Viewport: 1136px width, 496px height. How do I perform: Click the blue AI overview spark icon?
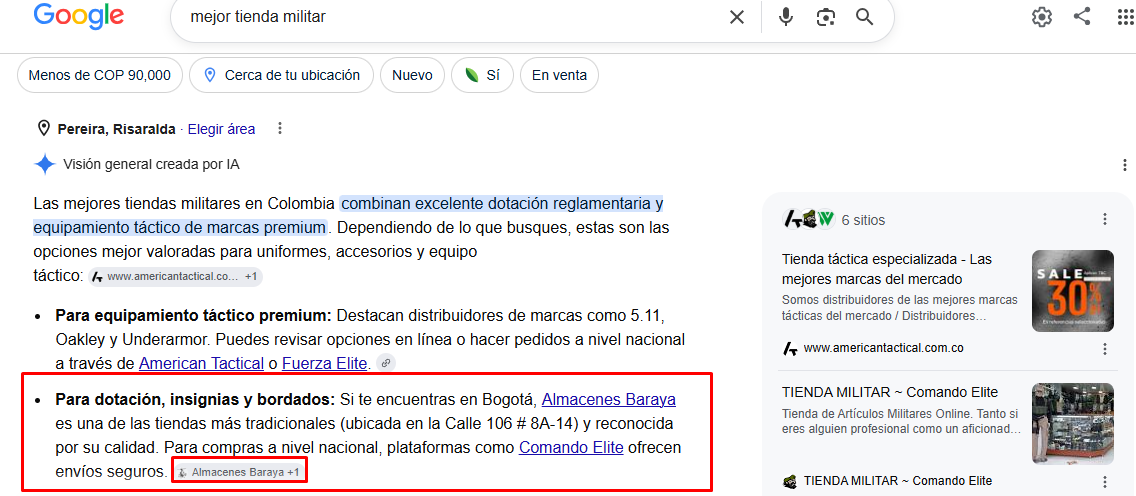point(45,164)
